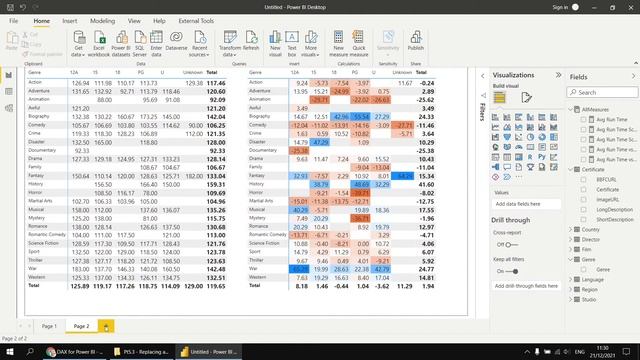Screen dimensions: 640x360
Task: Check the Avg Run Time measure
Action: click(583, 120)
